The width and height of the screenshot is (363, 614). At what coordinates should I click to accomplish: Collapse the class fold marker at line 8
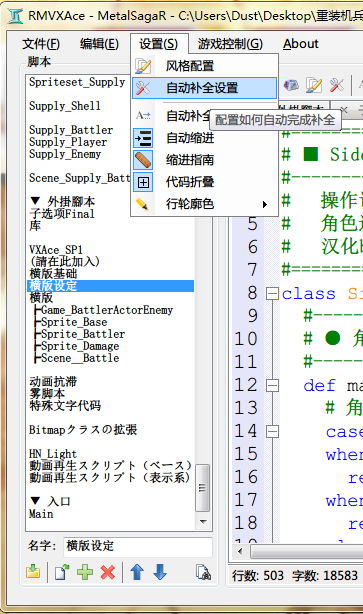[x=272, y=293]
